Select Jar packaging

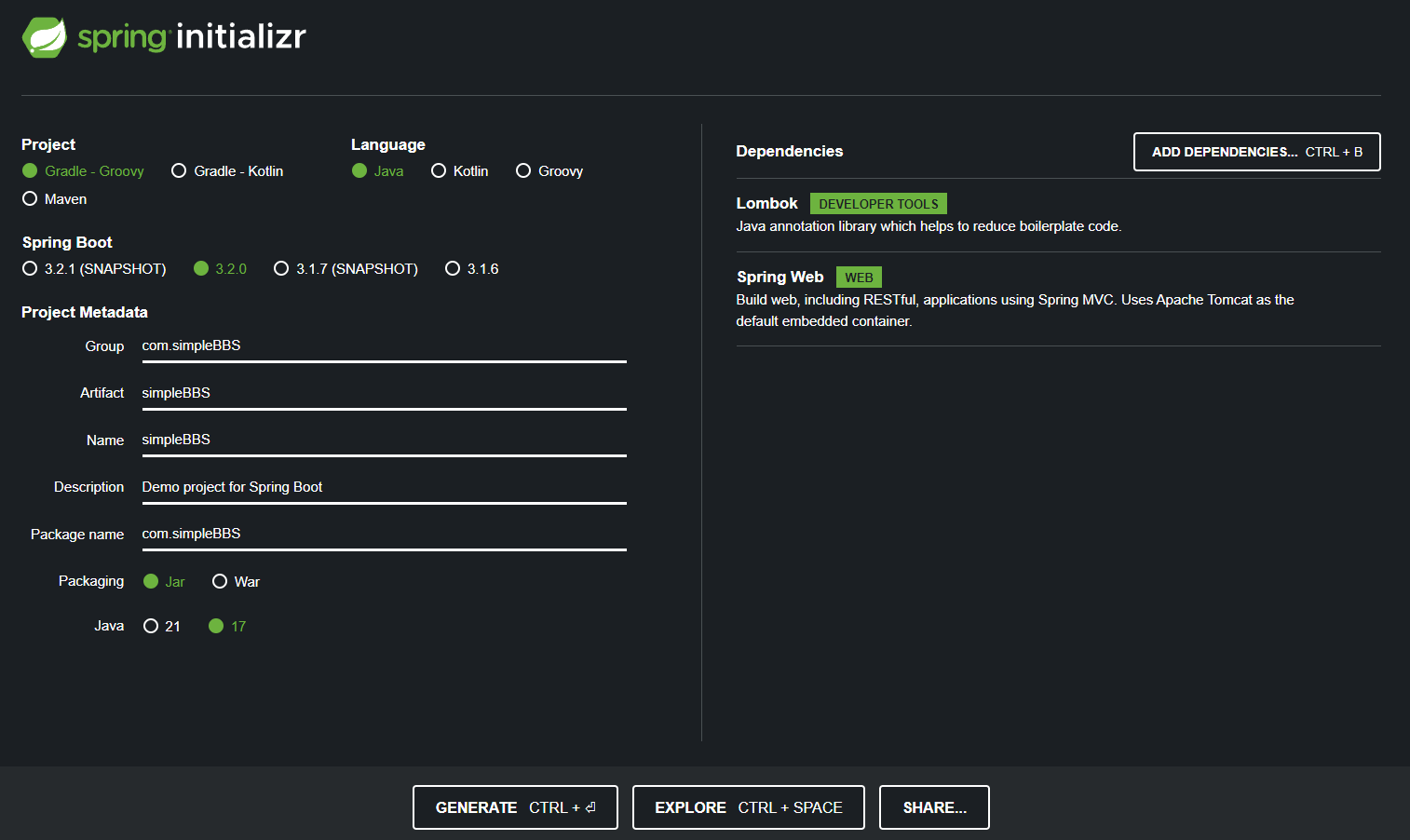pos(164,582)
